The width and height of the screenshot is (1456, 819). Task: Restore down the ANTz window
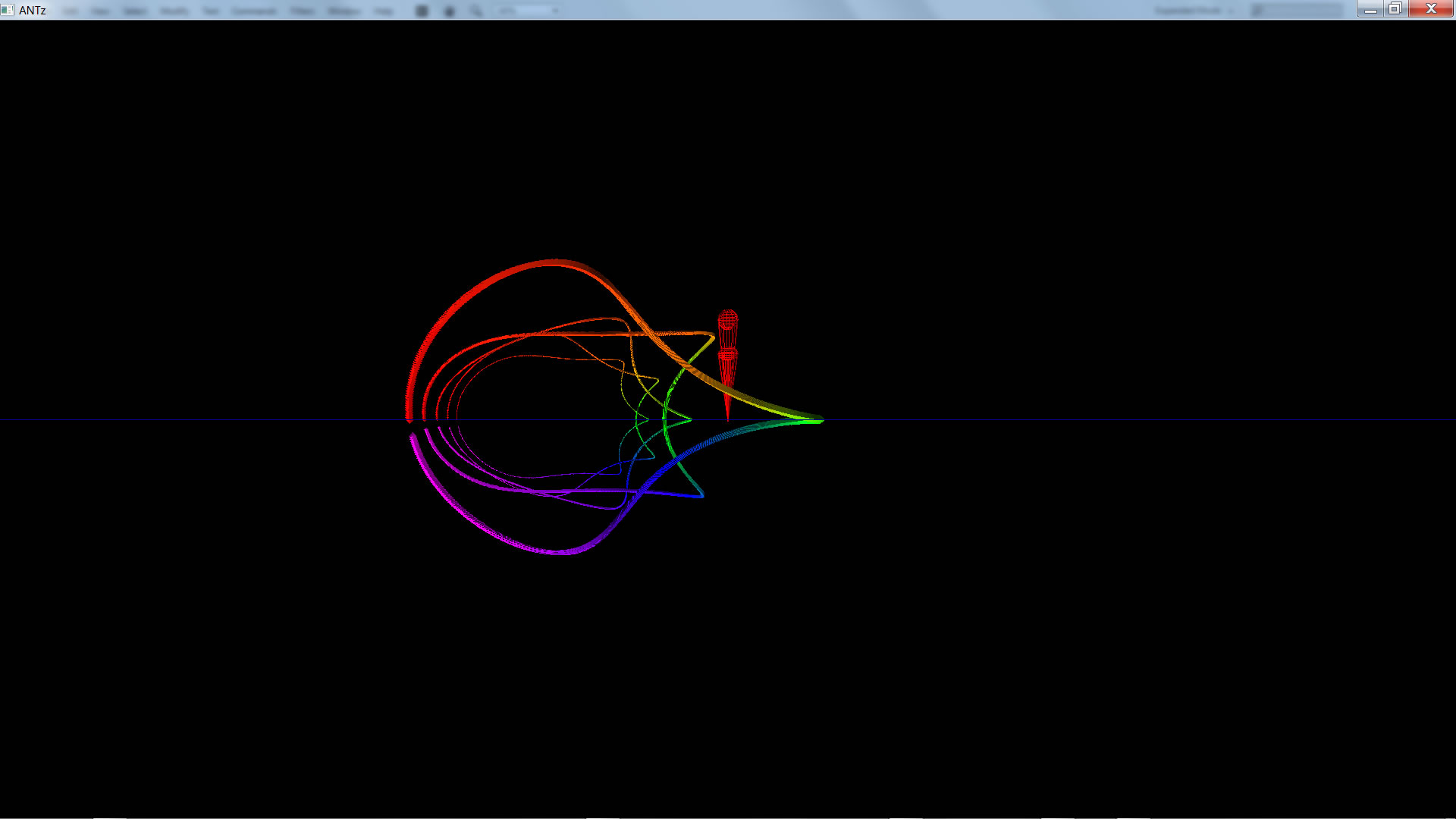coord(1395,9)
